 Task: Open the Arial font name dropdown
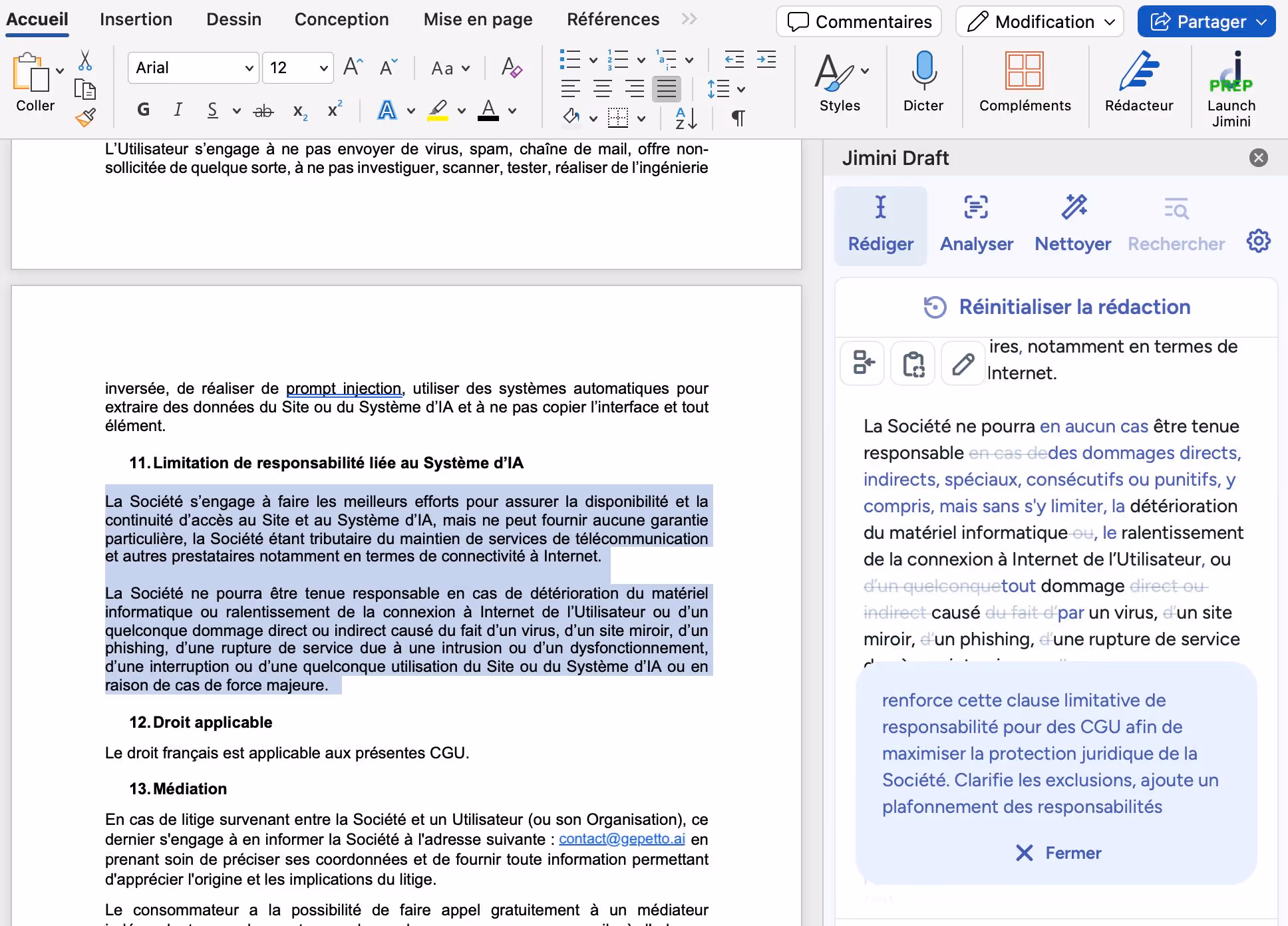coord(248,68)
